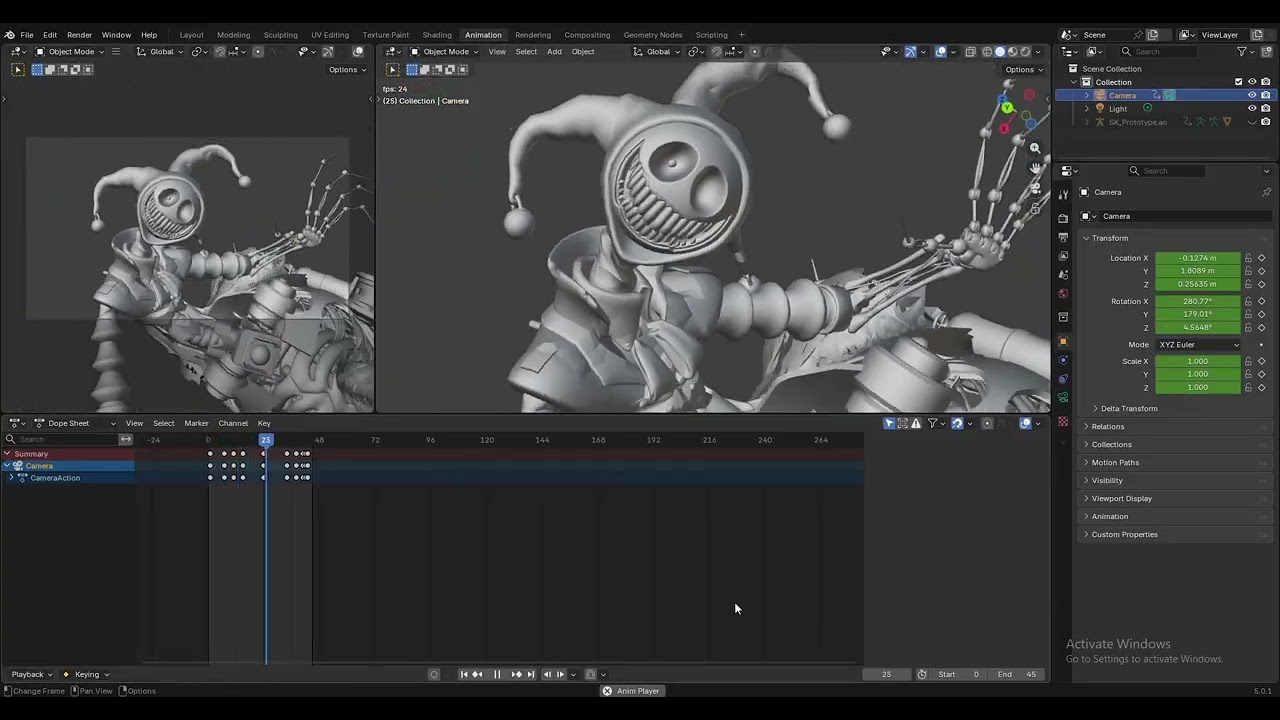Select the Material Preview viewport shading sphere
The height and width of the screenshot is (720, 1280).
[x=1012, y=52]
